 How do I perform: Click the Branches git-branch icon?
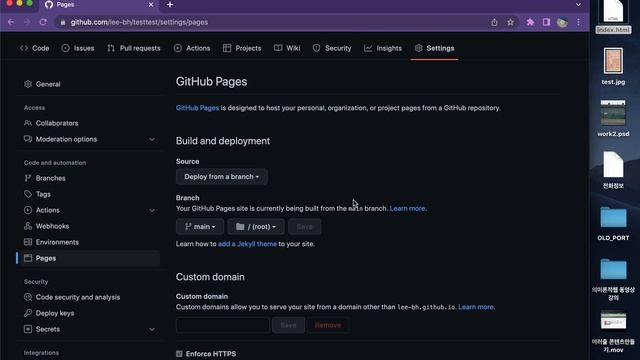pos(28,178)
